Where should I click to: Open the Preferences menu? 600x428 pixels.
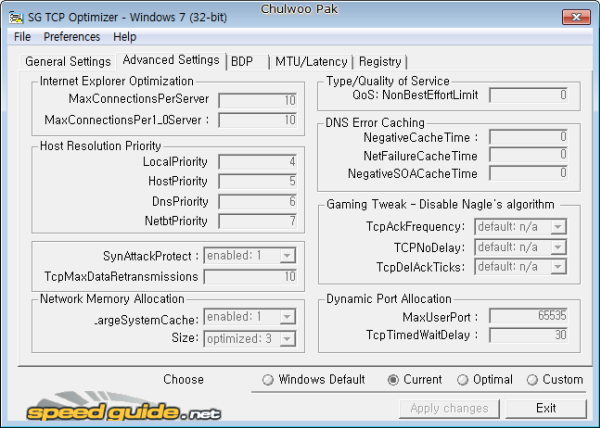click(x=72, y=37)
